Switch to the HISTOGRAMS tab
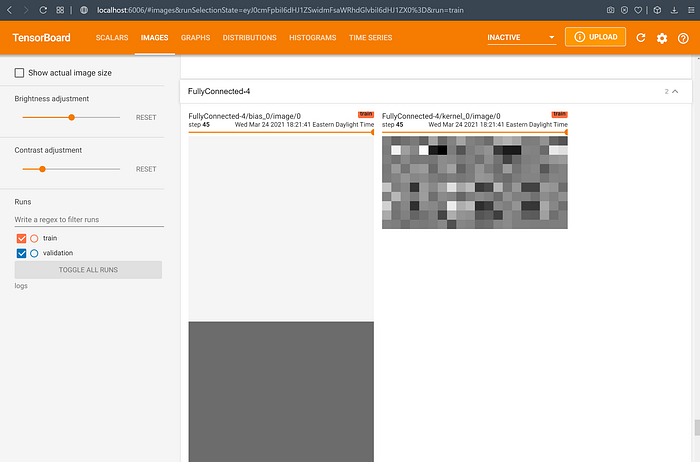 click(x=312, y=37)
